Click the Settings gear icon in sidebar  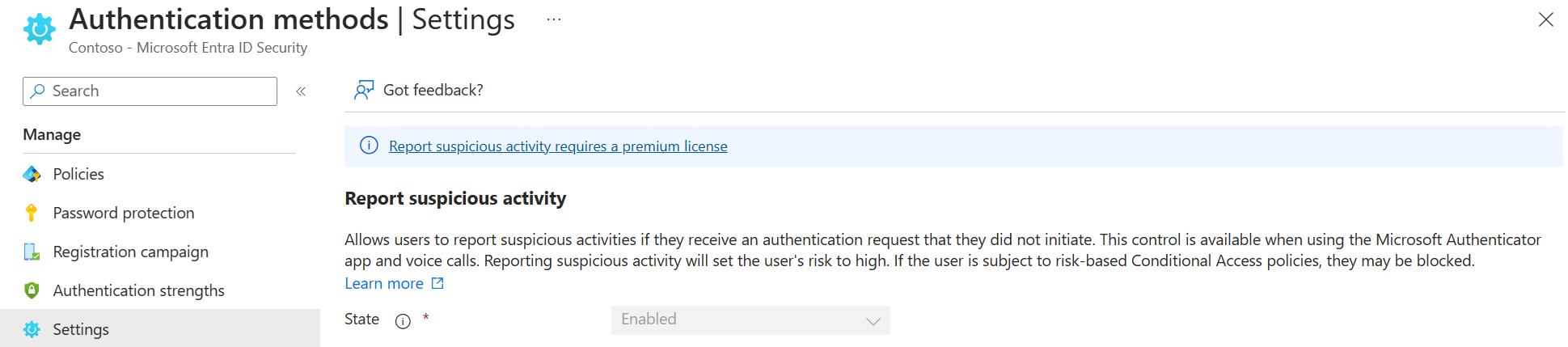coord(32,329)
